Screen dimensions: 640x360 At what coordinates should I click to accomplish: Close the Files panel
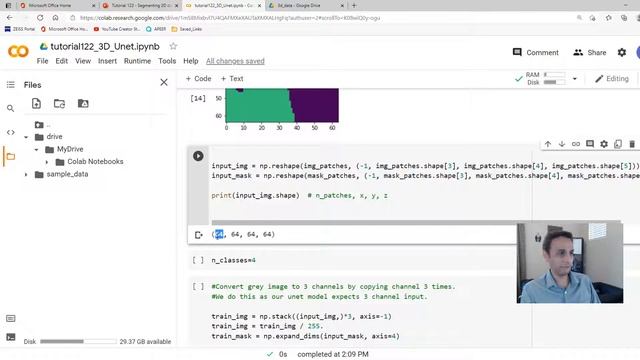coord(164,82)
